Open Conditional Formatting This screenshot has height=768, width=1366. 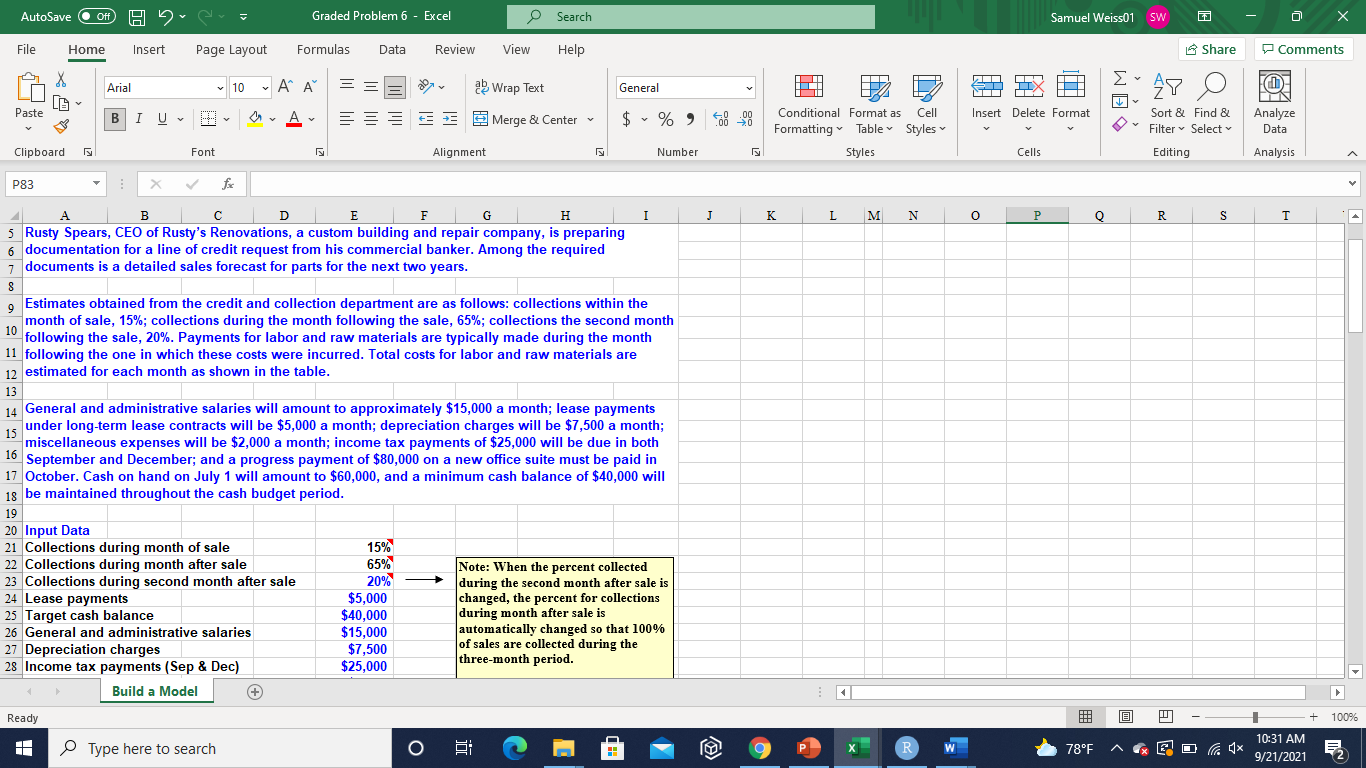point(807,105)
